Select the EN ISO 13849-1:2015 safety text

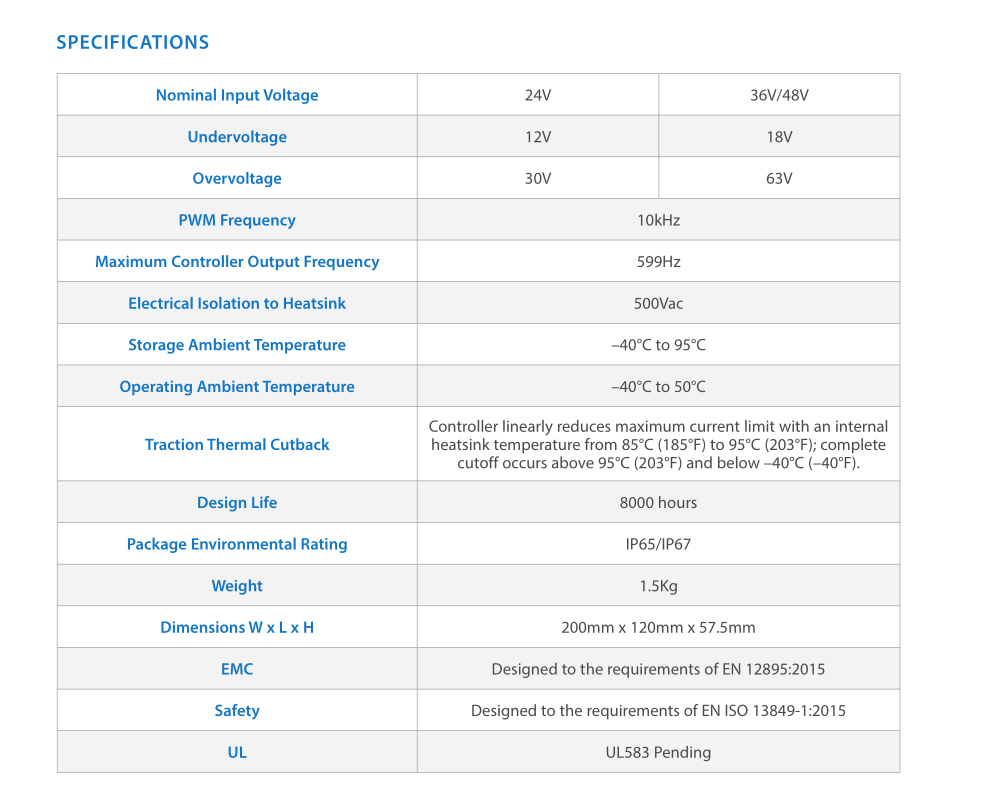(x=658, y=711)
